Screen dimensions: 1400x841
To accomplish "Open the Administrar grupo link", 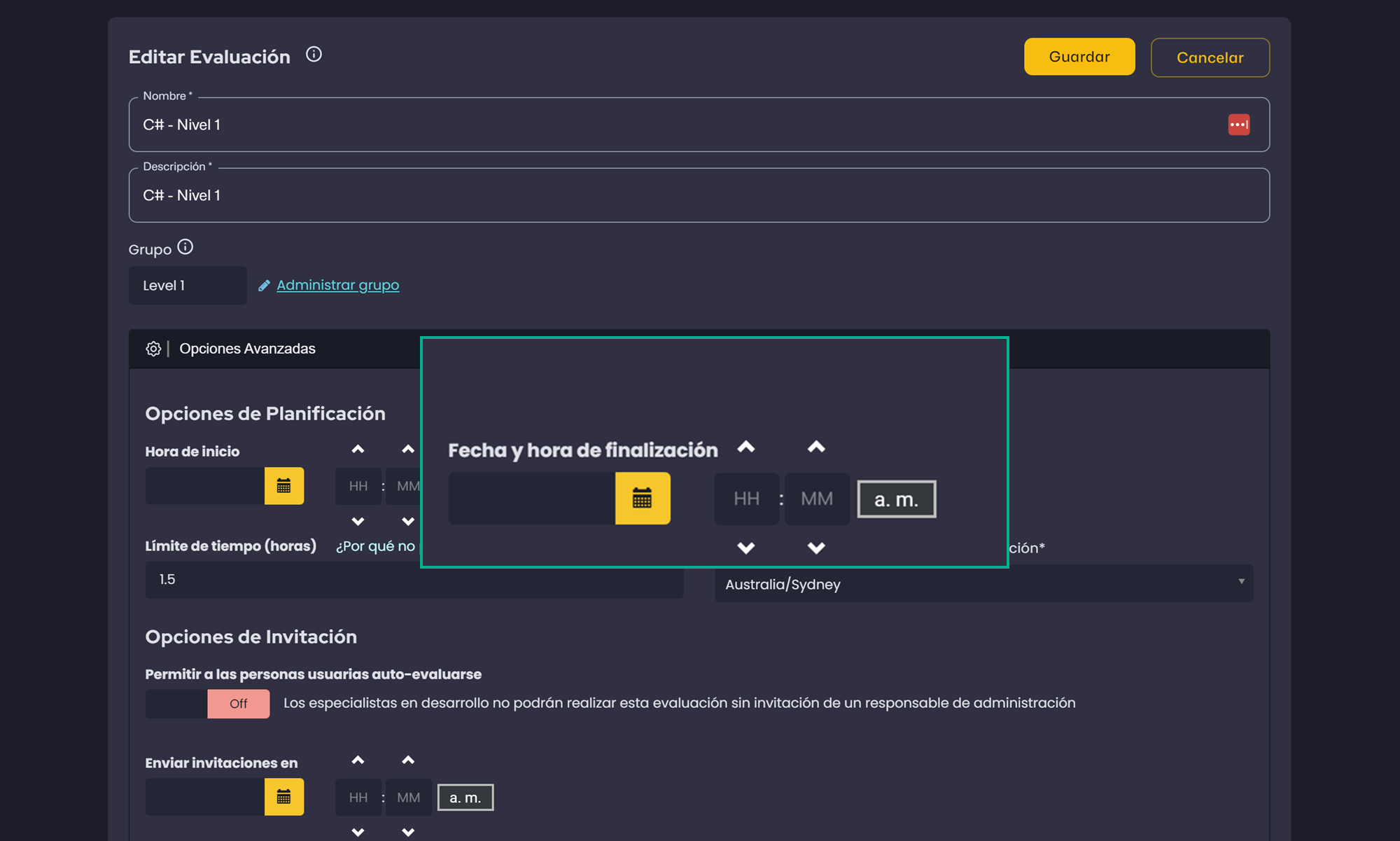I will (338, 285).
